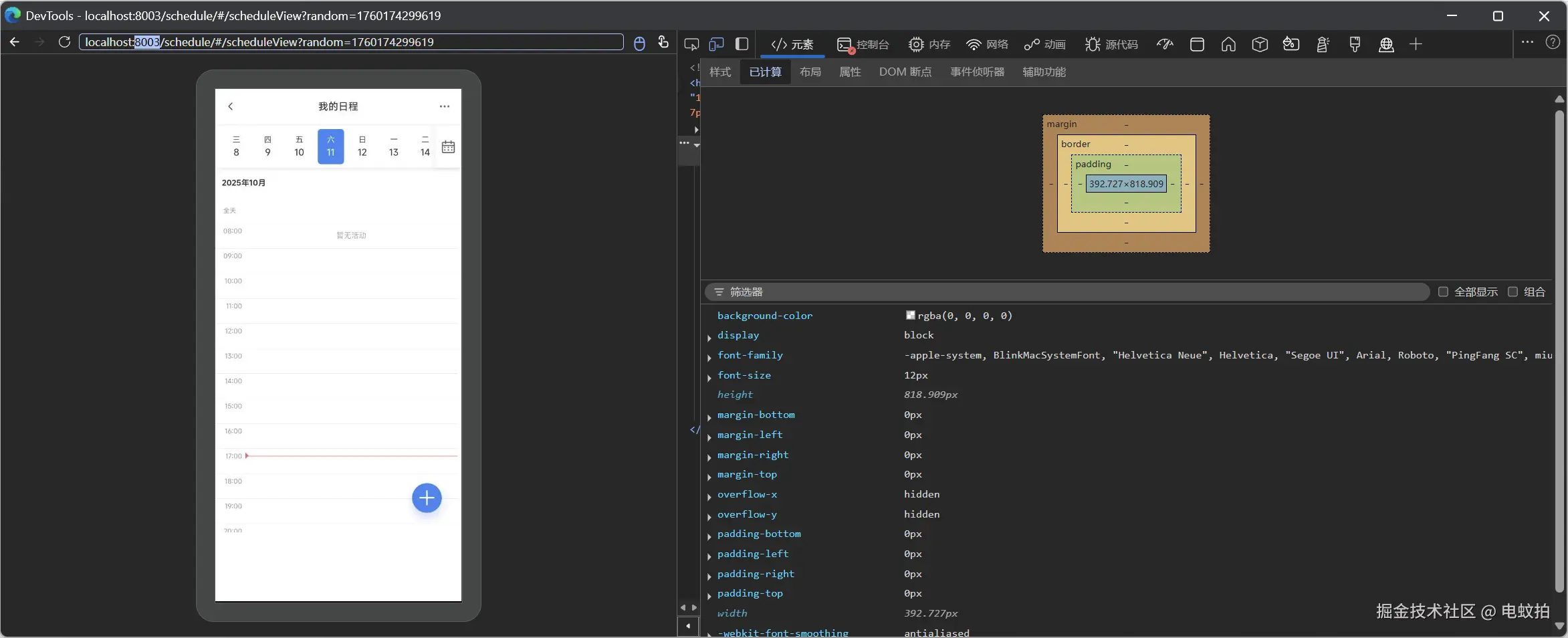Click back chevron in 我的日程 header

231,106
